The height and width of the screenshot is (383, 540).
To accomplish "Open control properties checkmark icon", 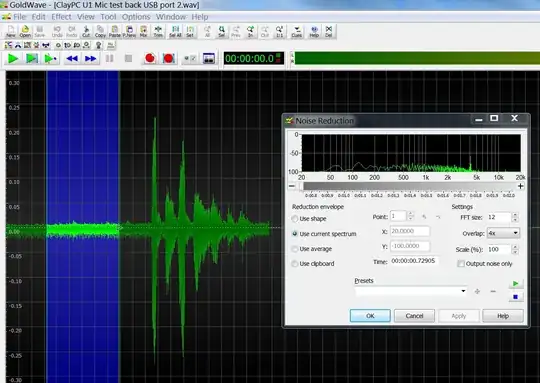I will 190,59.
